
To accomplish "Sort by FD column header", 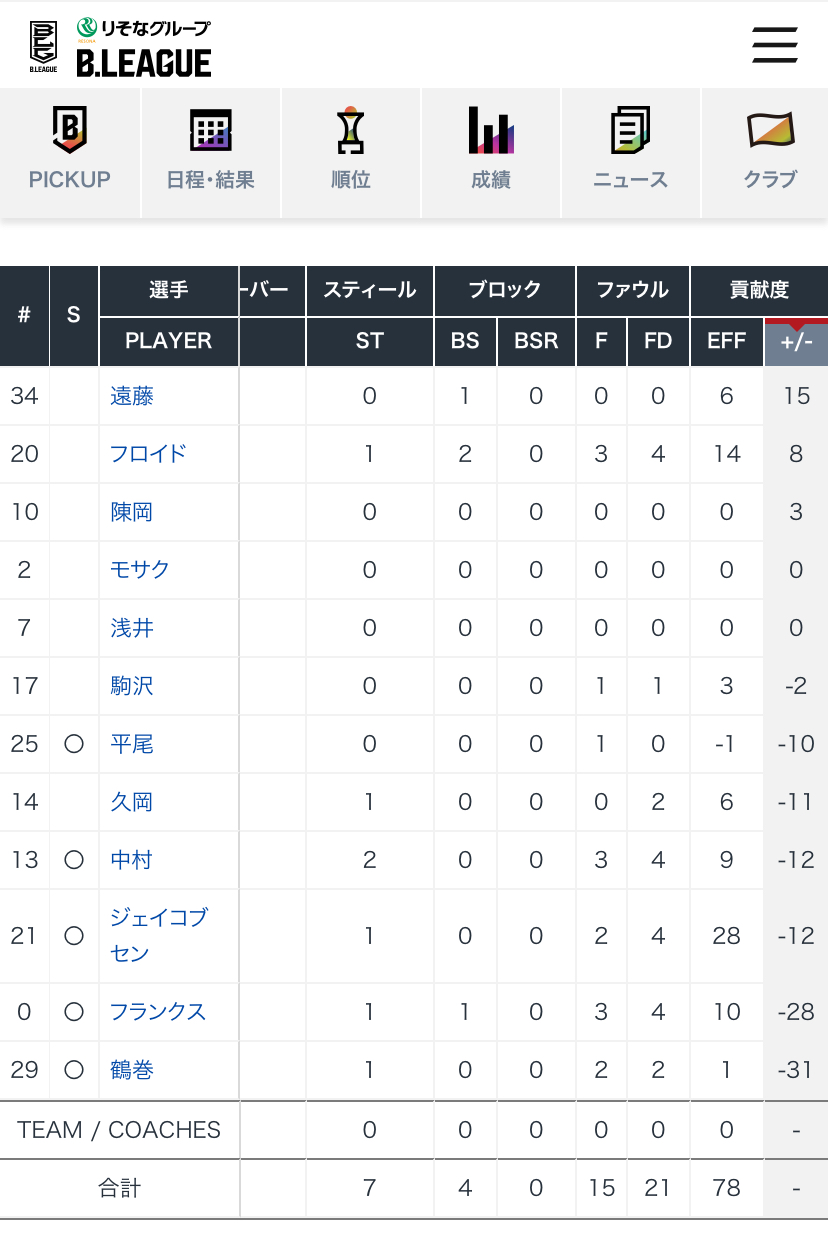I will click(x=658, y=341).
